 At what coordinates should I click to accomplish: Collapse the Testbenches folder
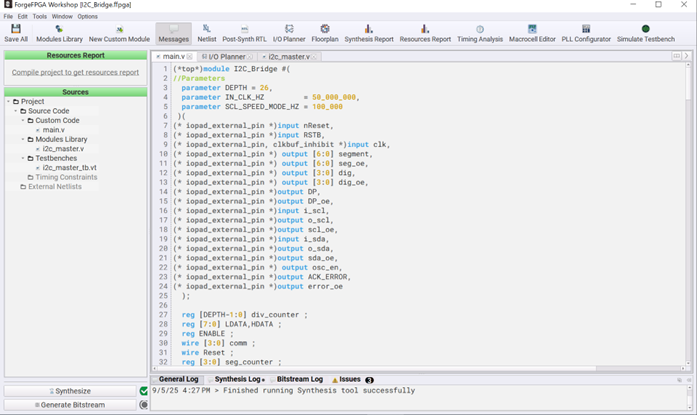pos(24,158)
